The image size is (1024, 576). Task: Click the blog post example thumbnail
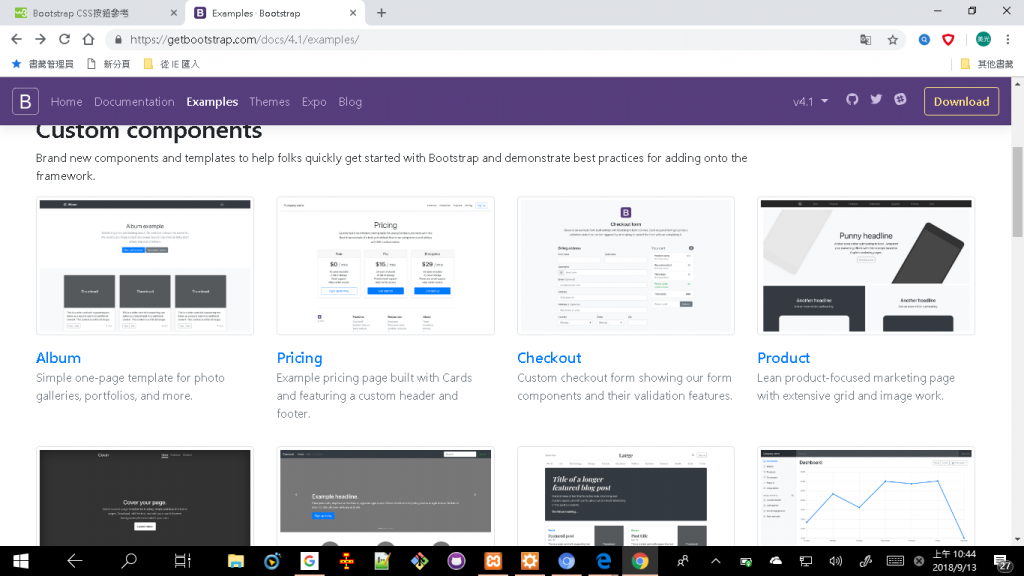pos(626,496)
